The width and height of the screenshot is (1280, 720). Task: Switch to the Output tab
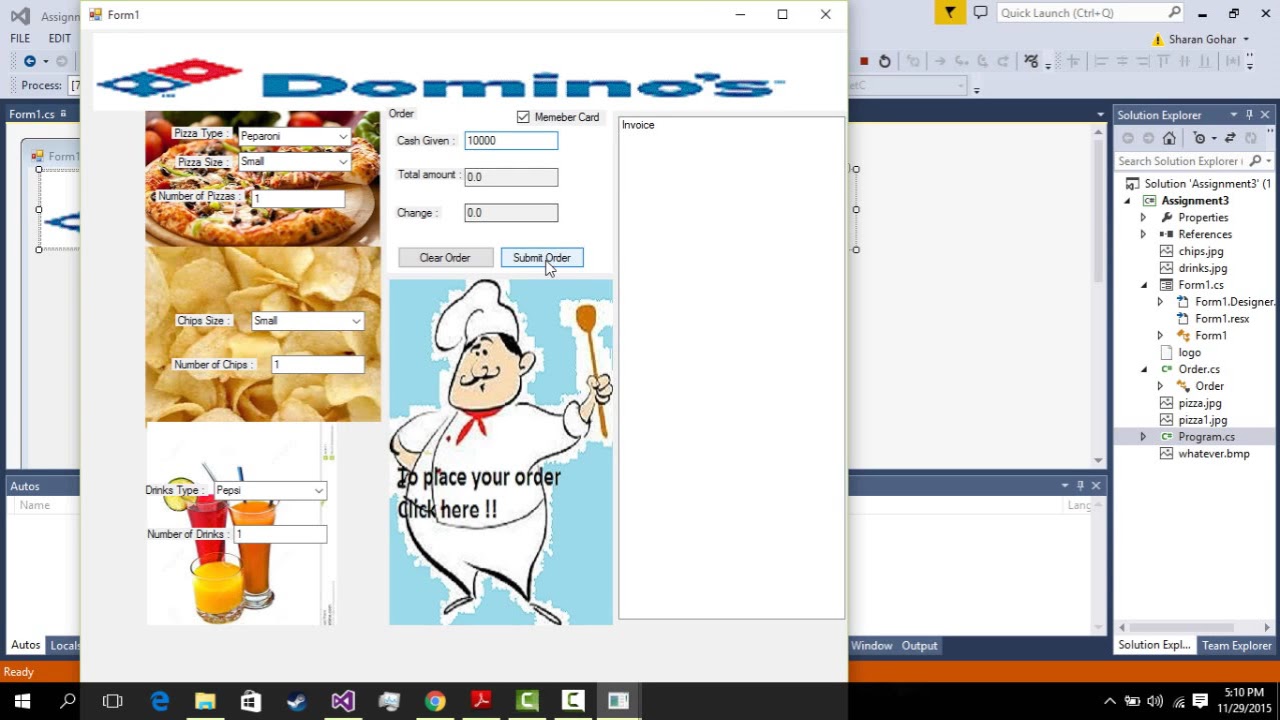919,646
